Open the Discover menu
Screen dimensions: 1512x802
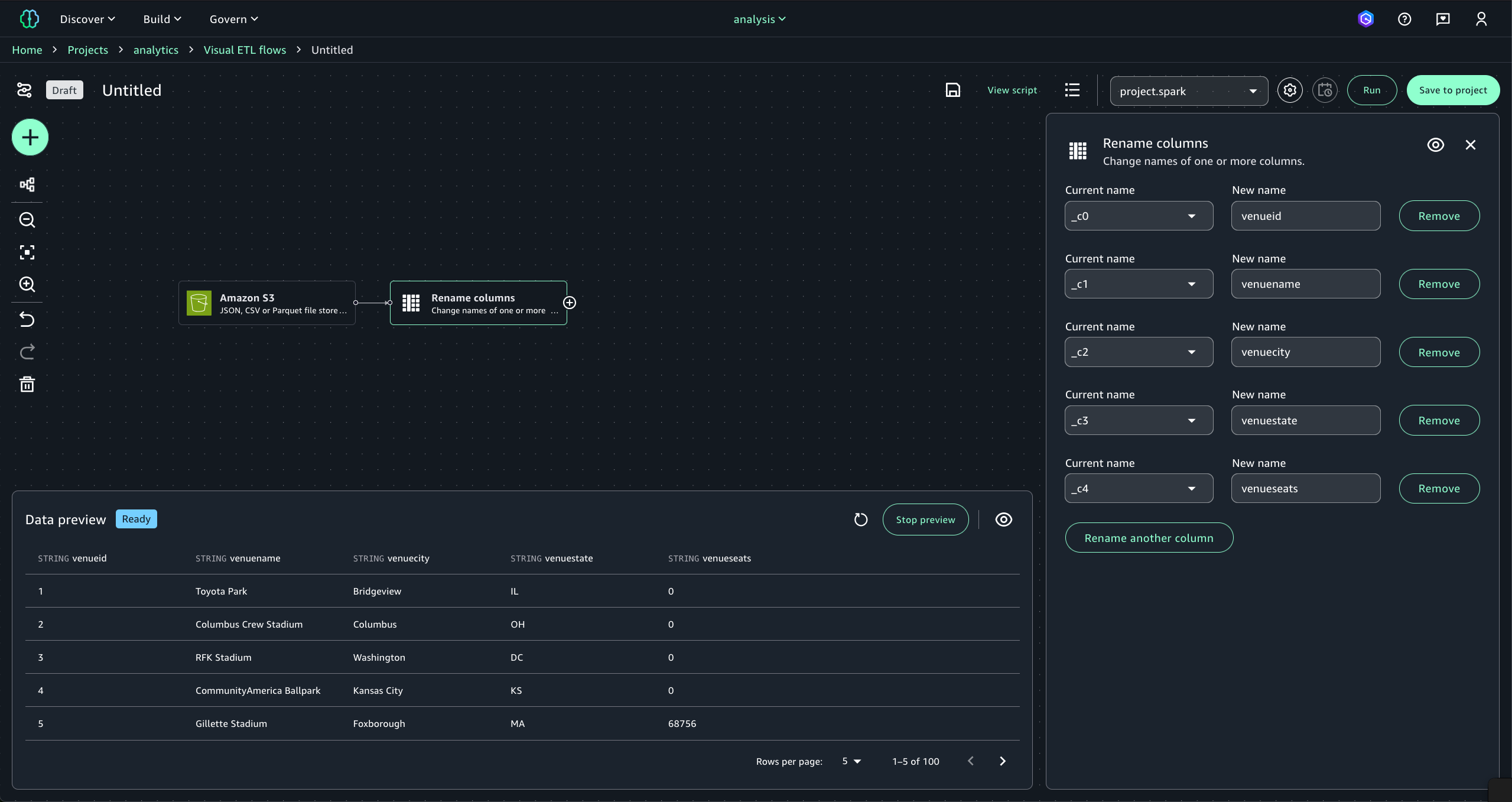(x=87, y=19)
